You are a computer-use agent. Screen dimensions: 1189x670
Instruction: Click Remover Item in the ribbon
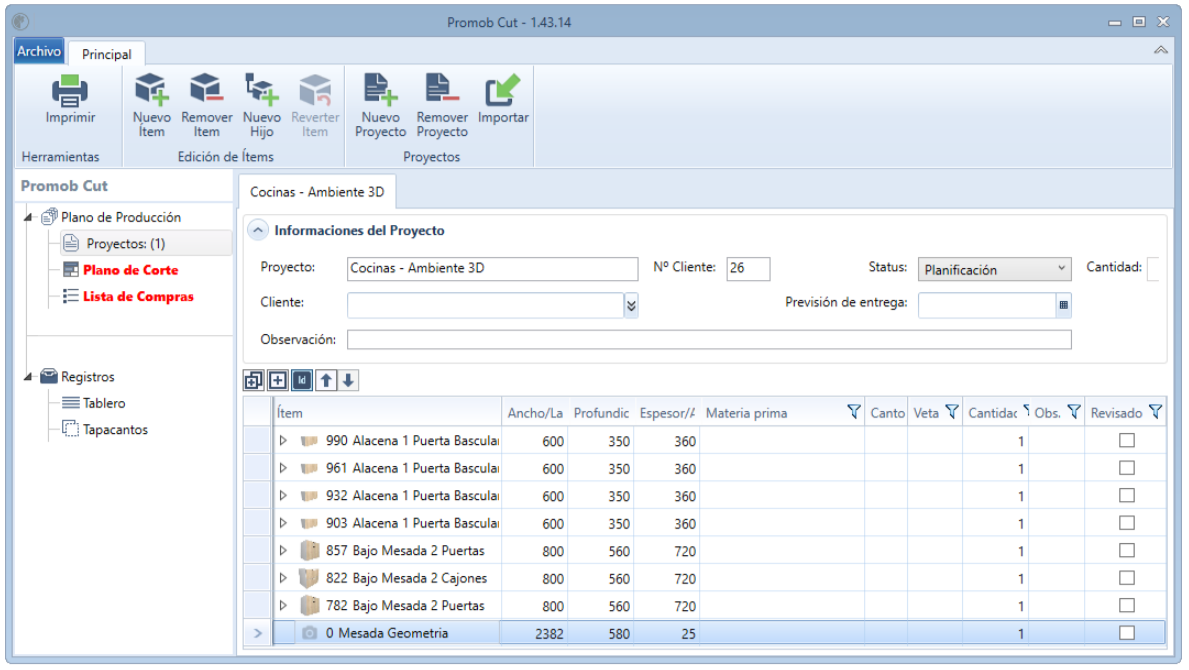(206, 105)
